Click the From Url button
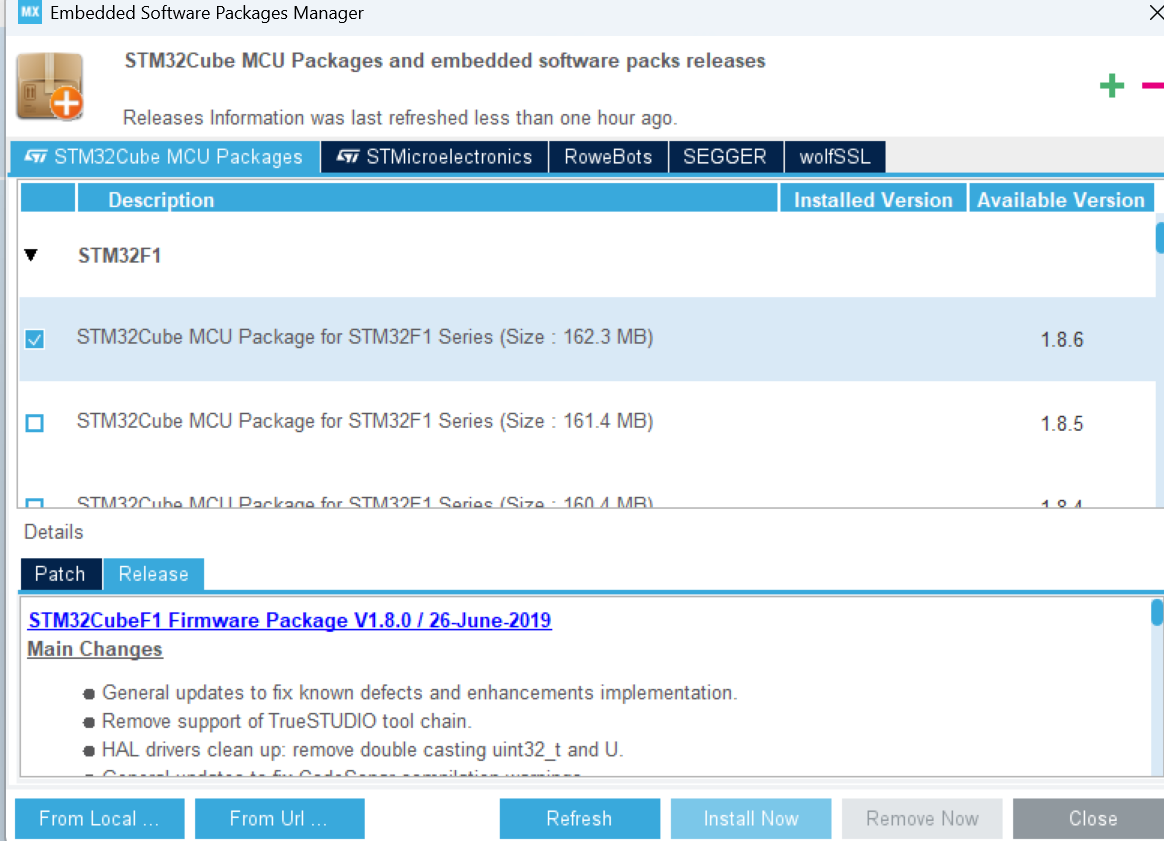 (x=279, y=819)
